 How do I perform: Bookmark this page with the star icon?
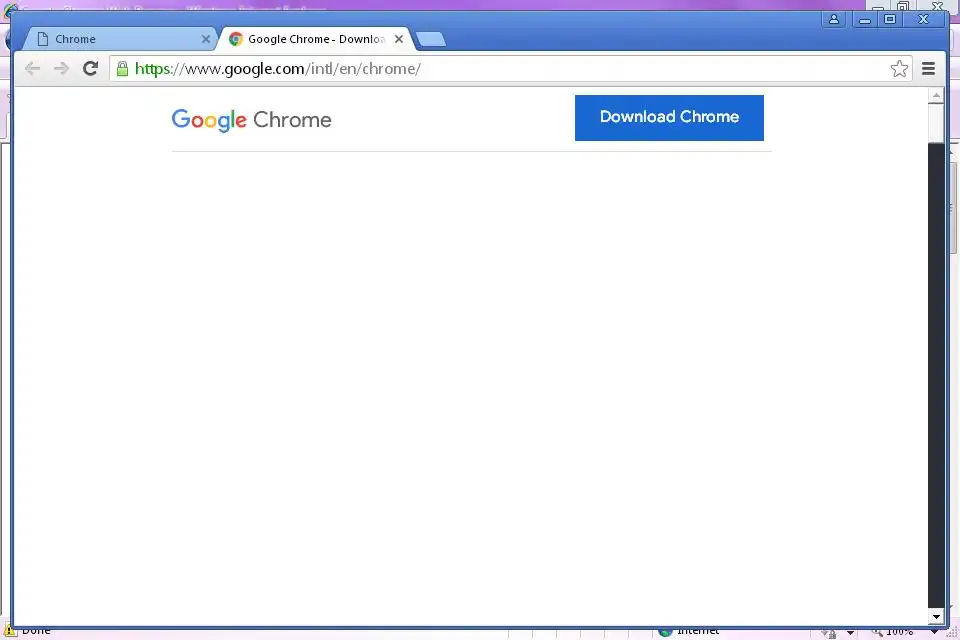(x=899, y=69)
